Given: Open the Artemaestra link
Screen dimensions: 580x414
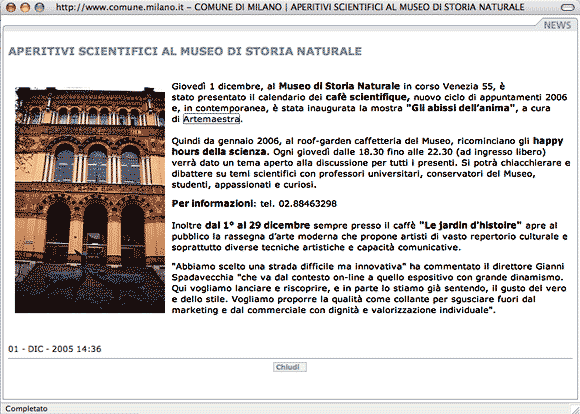Looking at the screenshot, I should pos(212,119).
